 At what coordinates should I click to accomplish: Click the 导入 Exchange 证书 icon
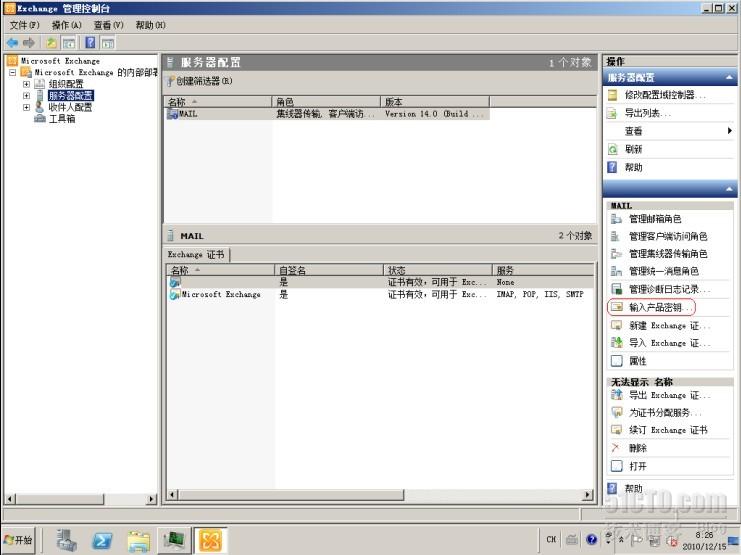(x=616, y=343)
